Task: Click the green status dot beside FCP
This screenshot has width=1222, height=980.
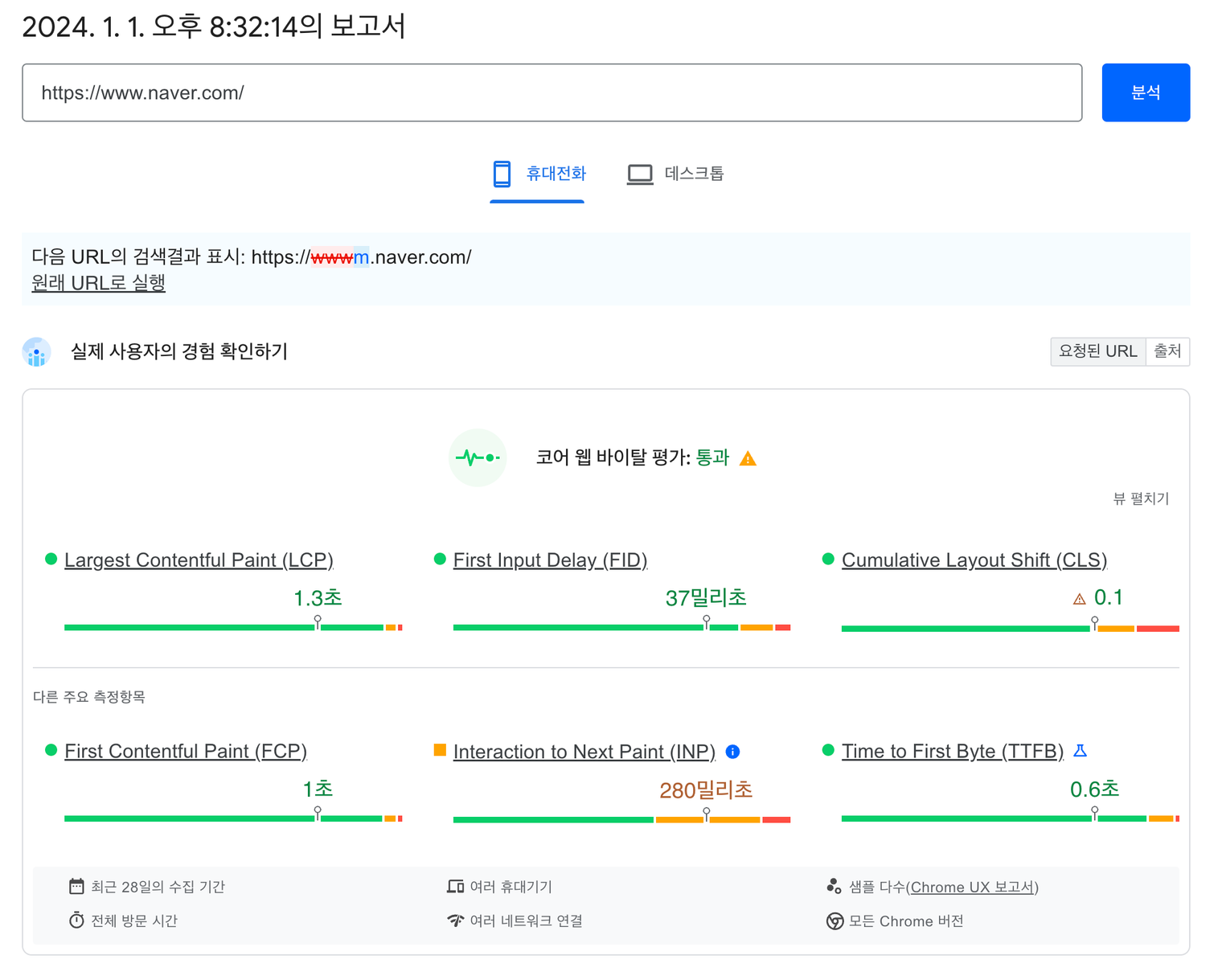Action: (x=51, y=750)
